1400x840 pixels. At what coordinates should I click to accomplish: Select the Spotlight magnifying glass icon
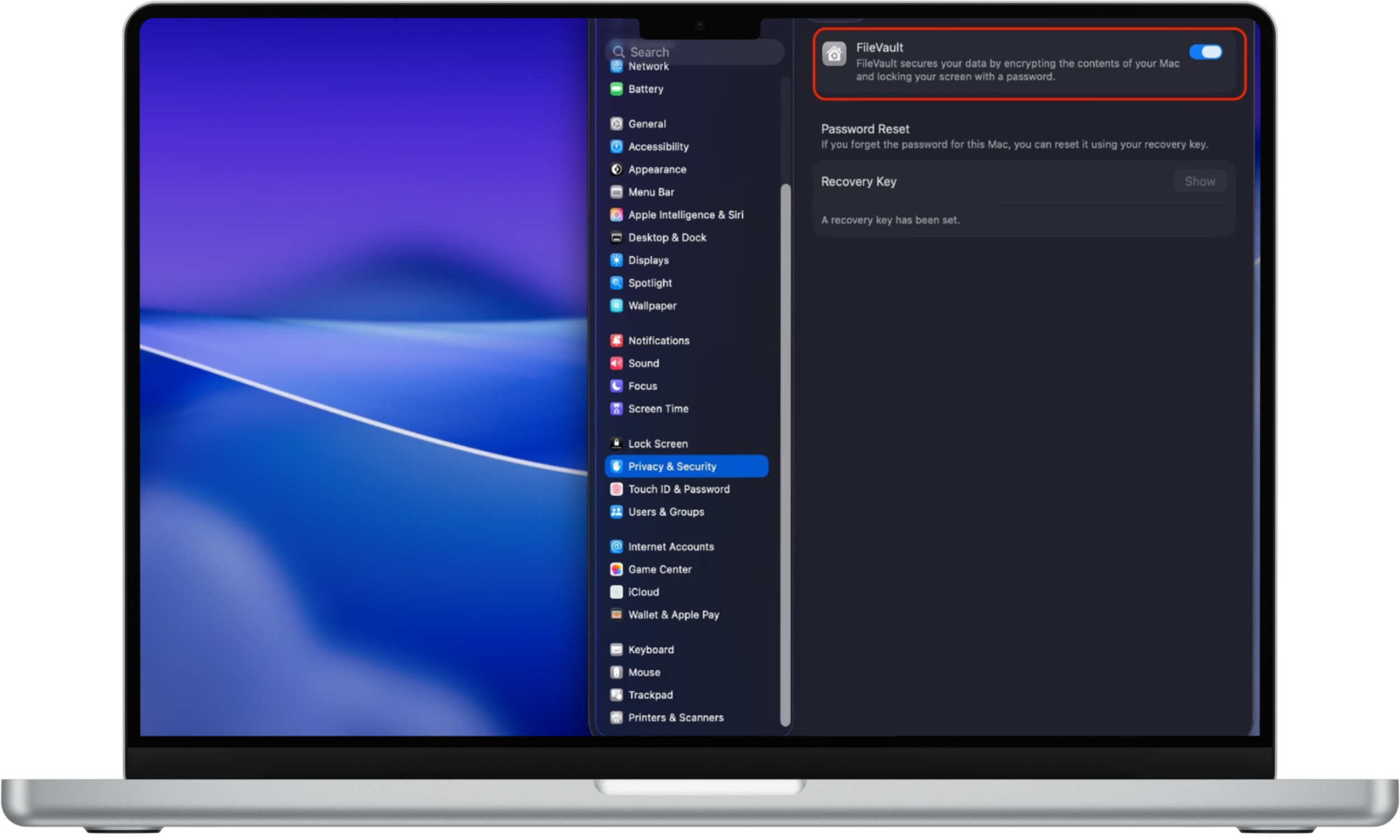[616, 282]
